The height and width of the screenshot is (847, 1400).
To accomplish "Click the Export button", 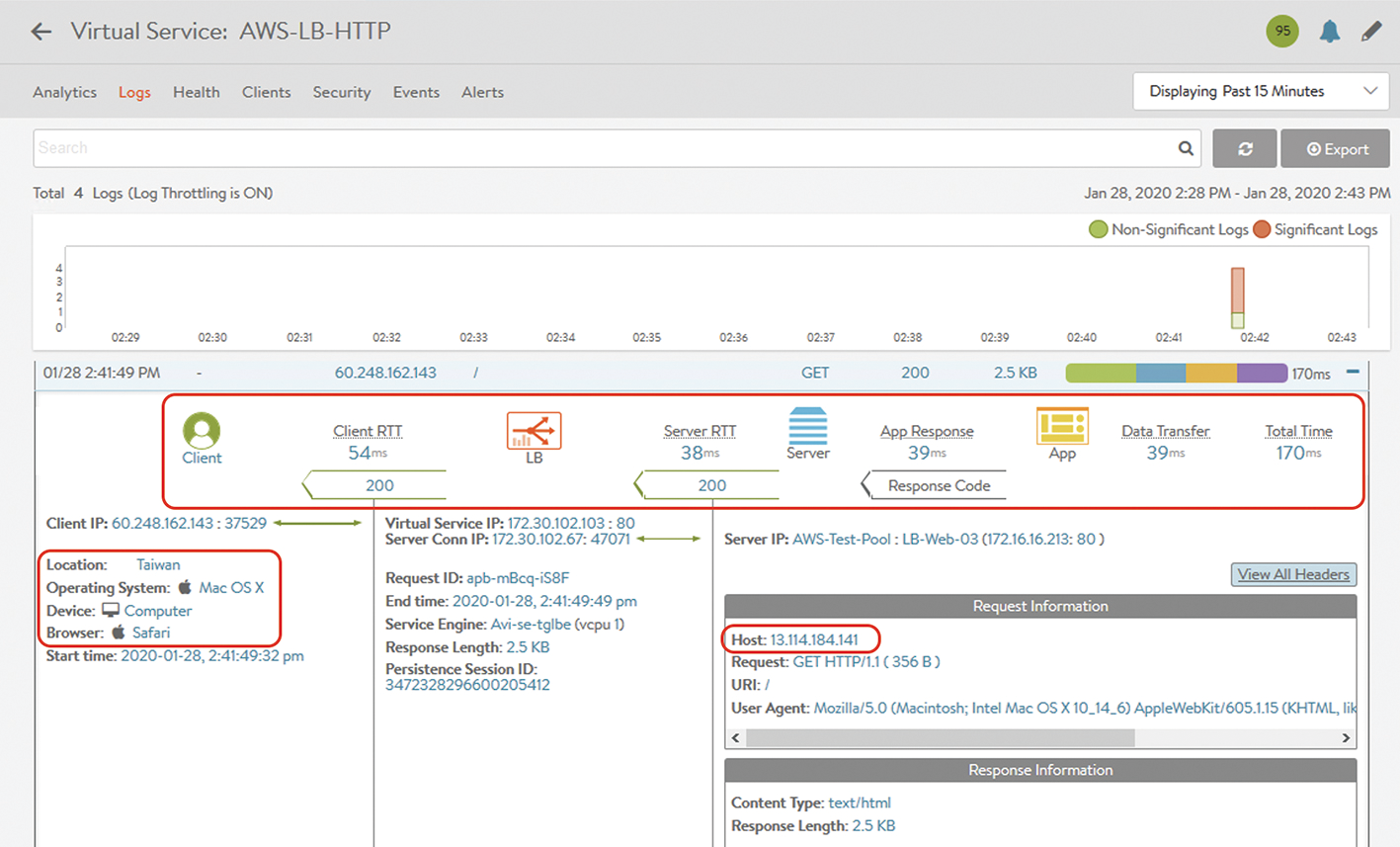I will click(x=1335, y=148).
